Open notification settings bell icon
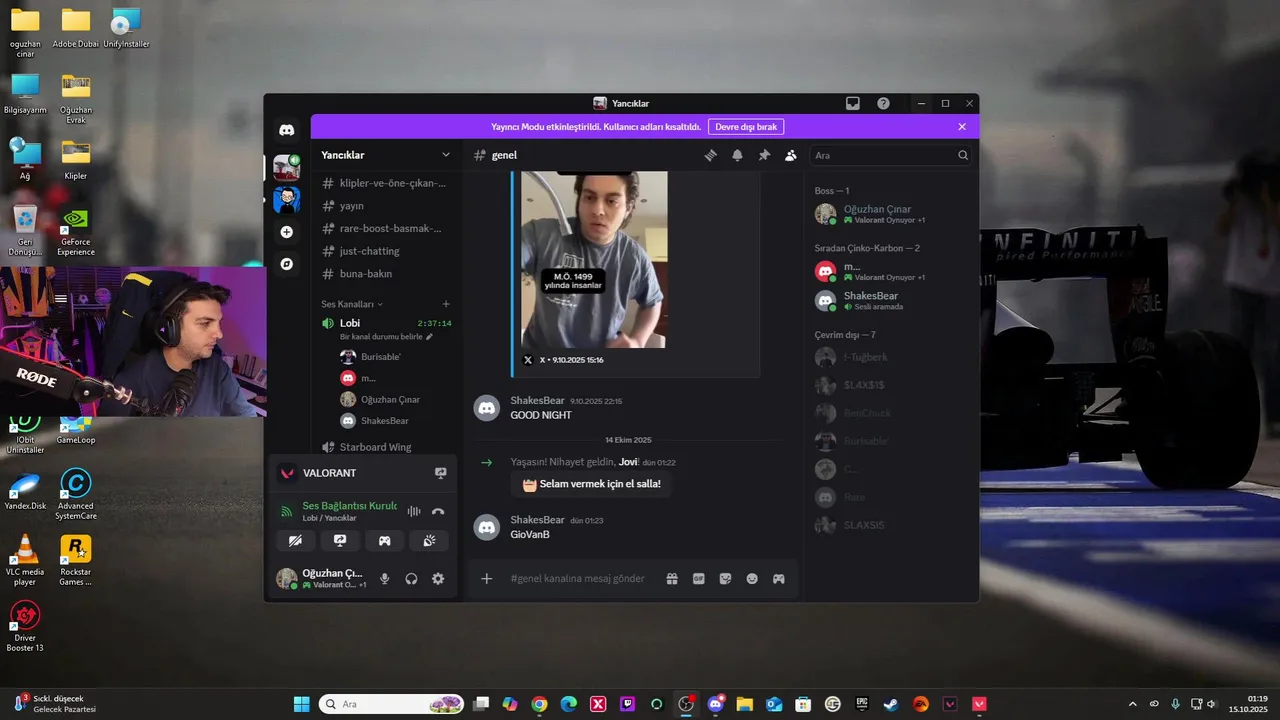 [737, 155]
